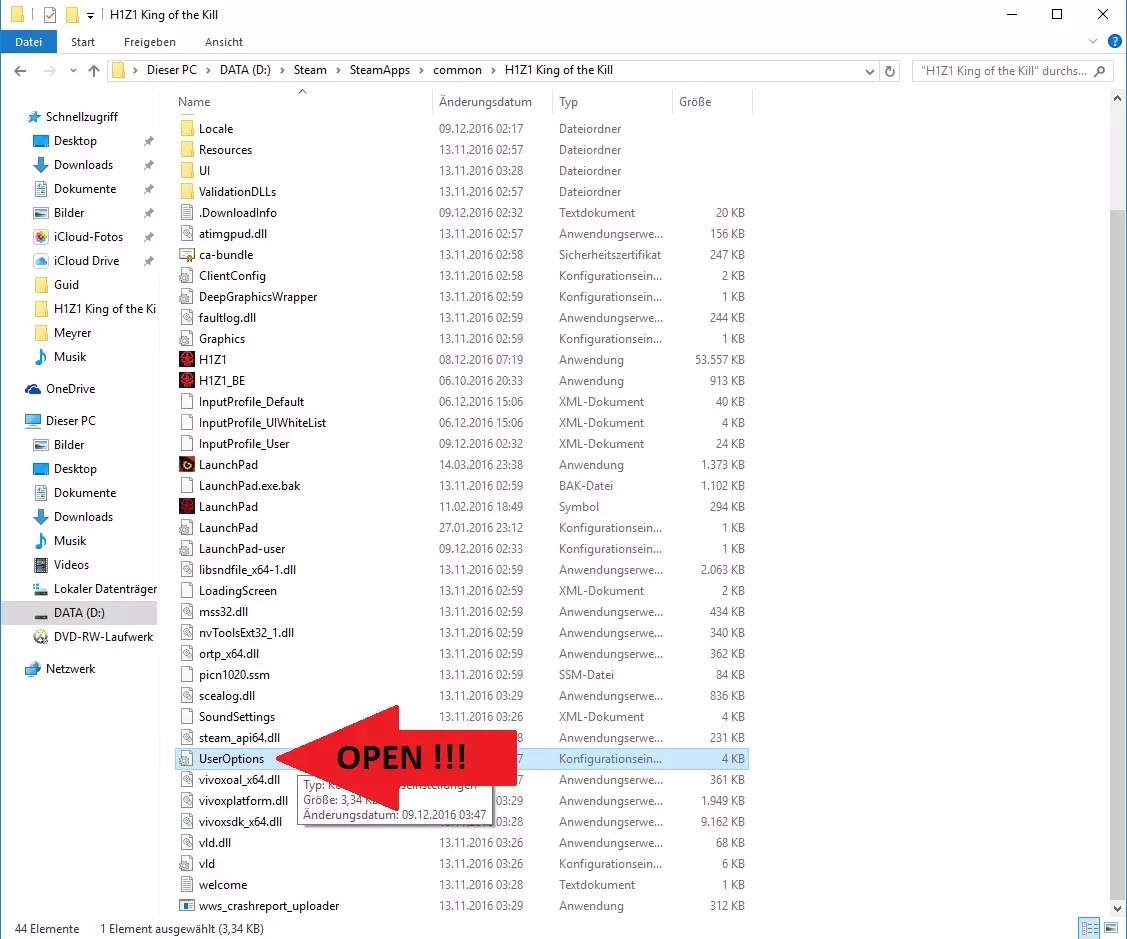The width and height of the screenshot is (1127, 939).
Task: Select DATA (D:) in the sidebar
Action: point(79,613)
